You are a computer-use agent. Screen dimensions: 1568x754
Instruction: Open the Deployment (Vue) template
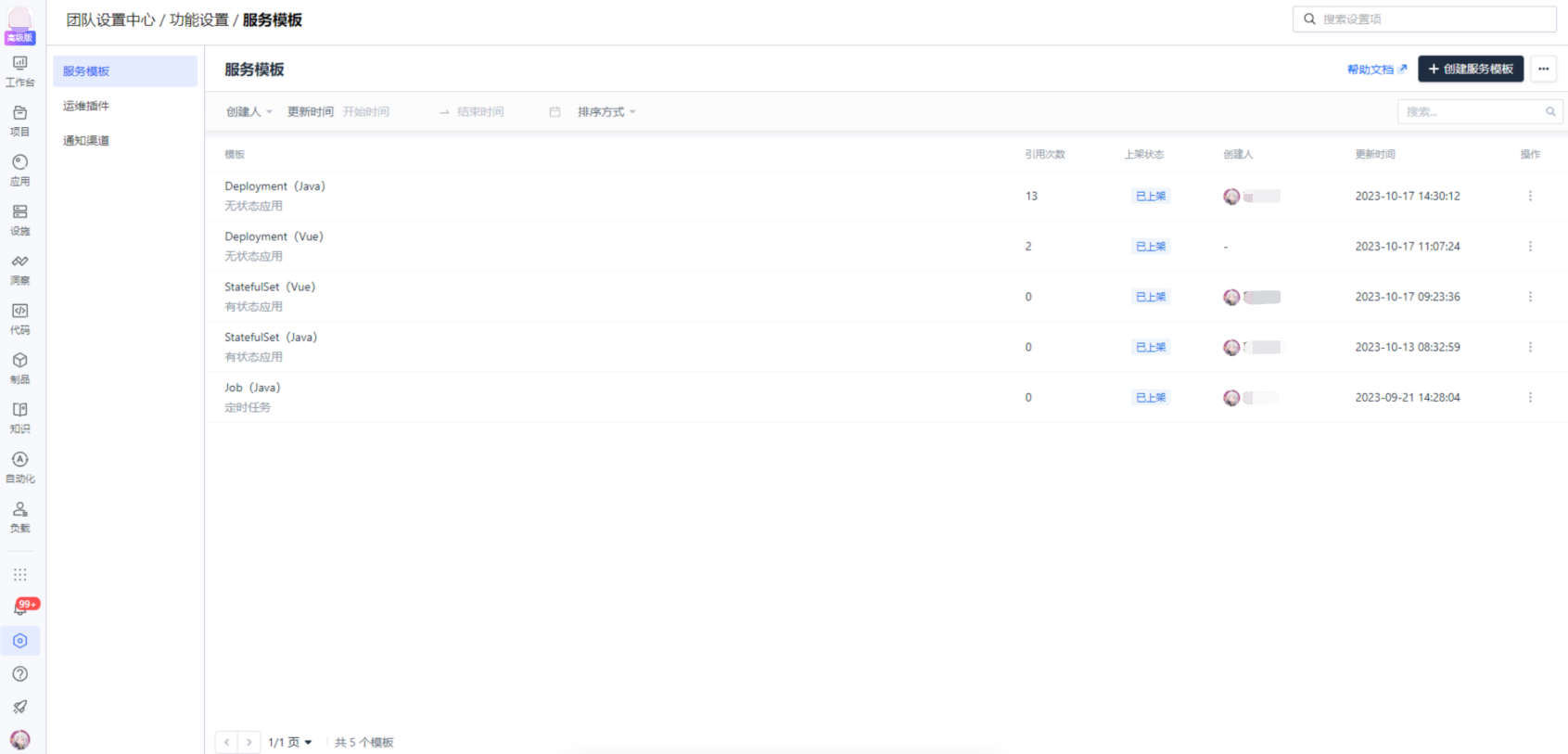pyautogui.click(x=274, y=236)
